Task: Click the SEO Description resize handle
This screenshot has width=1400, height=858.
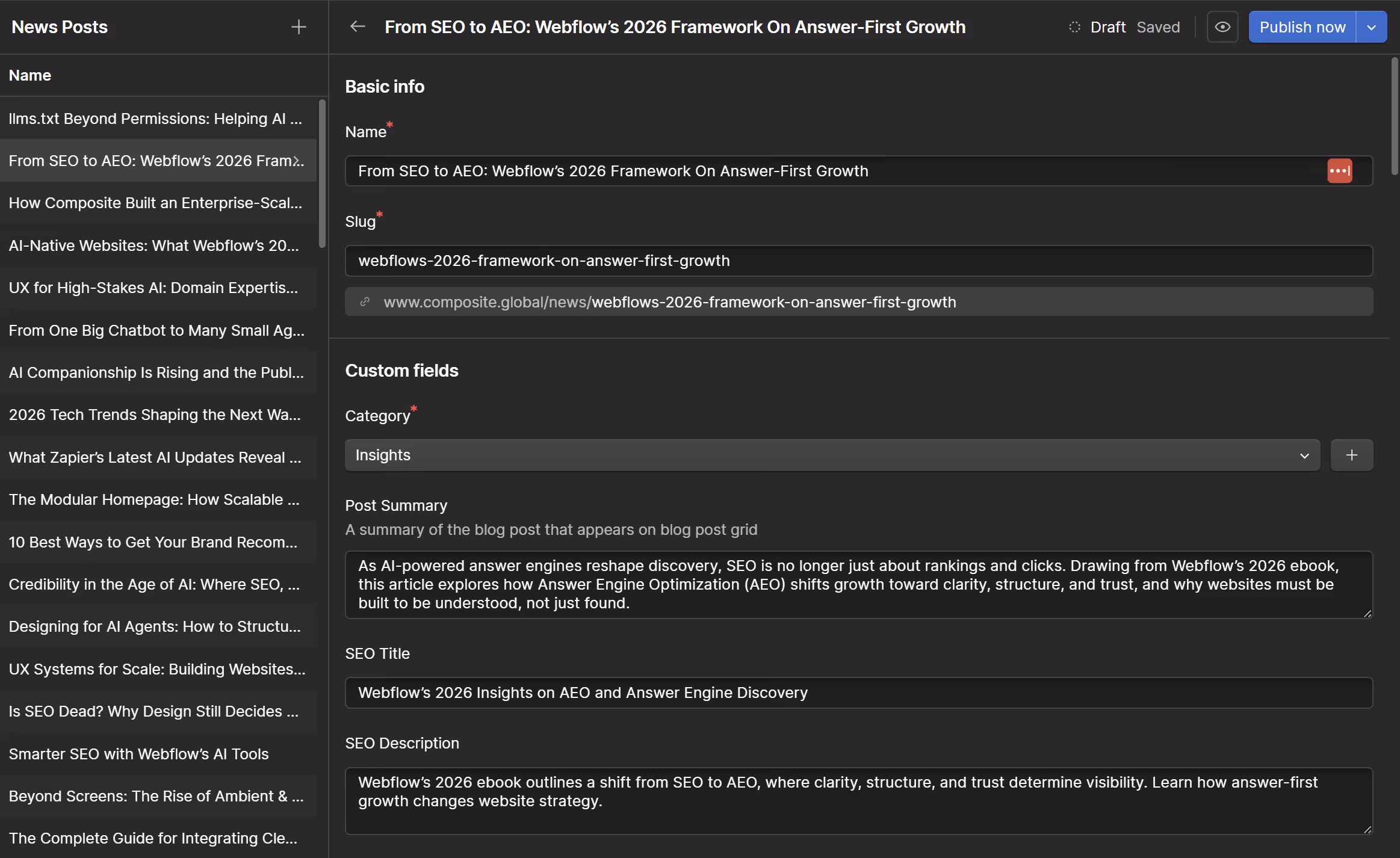Action: [1367, 829]
